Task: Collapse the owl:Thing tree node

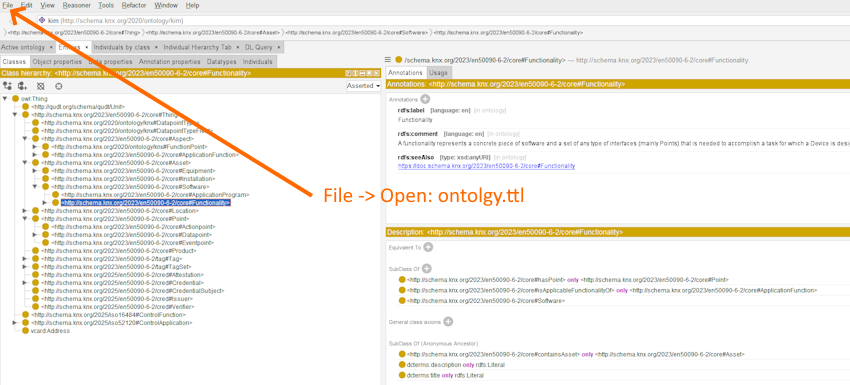Action: pyautogui.click(x=5, y=99)
